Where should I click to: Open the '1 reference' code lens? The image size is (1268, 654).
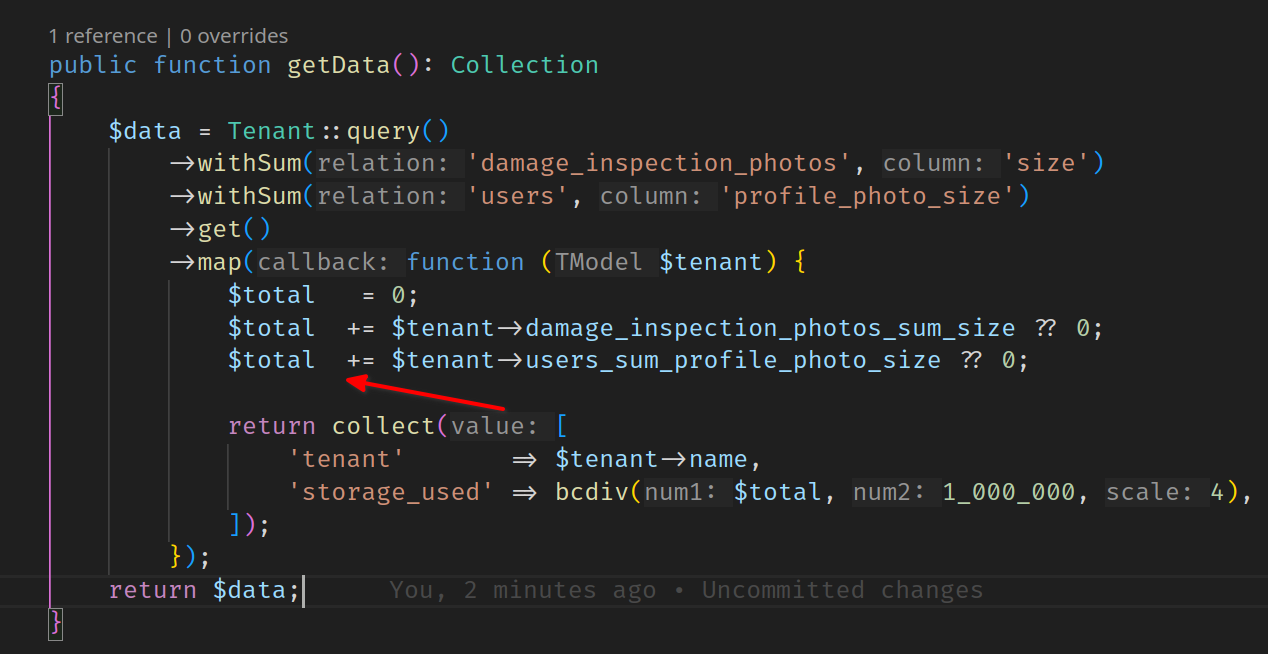pos(103,36)
